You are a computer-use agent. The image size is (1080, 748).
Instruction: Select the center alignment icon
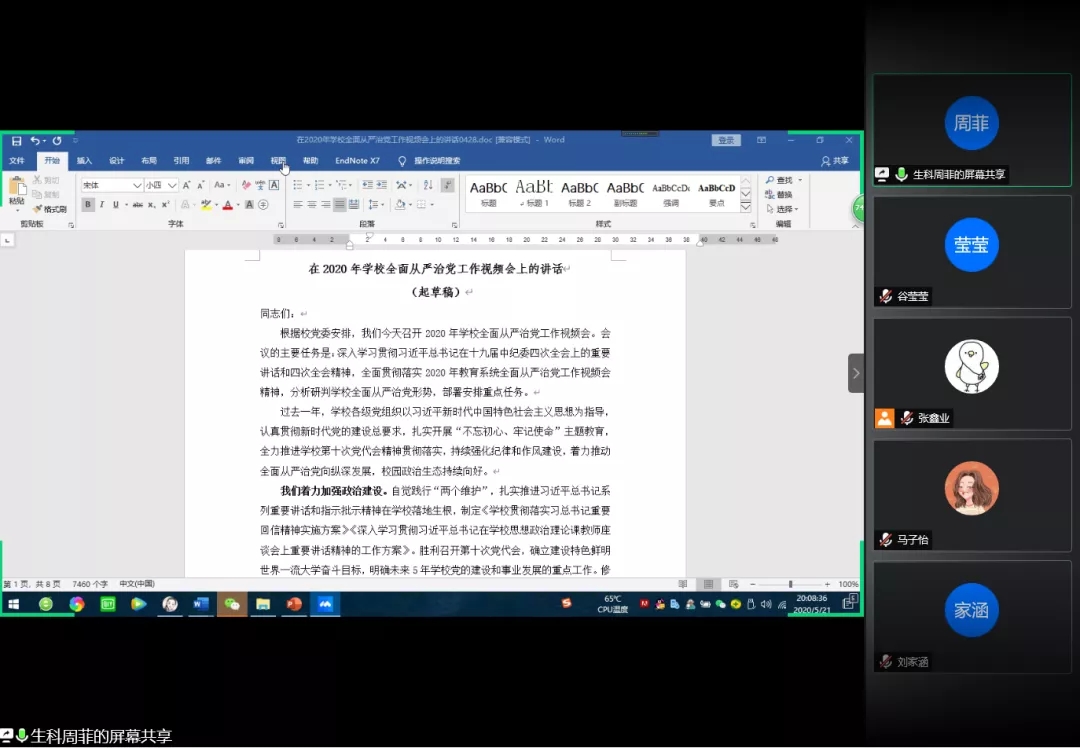(x=312, y=205)
